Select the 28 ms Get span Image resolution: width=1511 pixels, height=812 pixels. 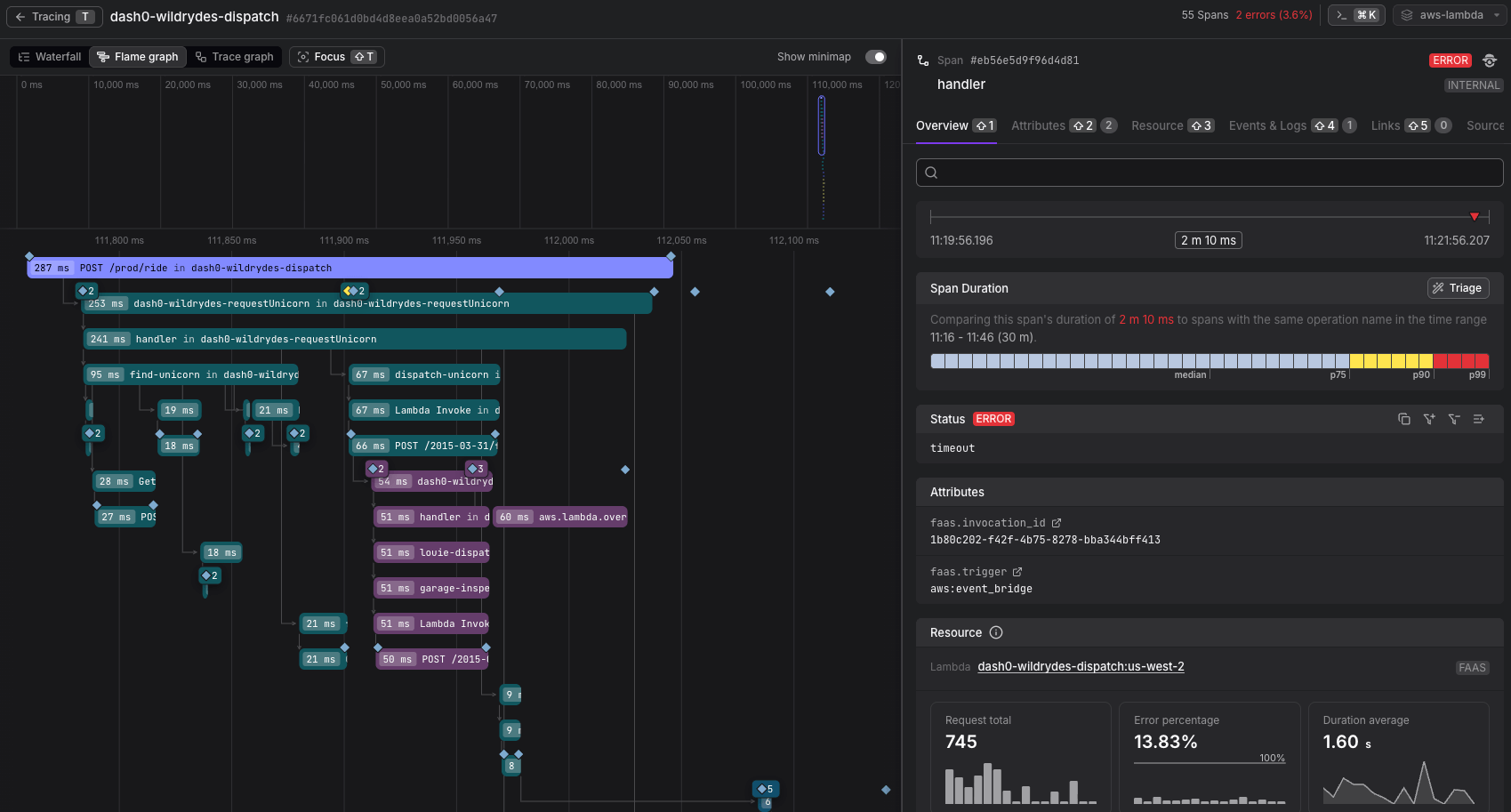click(125, 481)
